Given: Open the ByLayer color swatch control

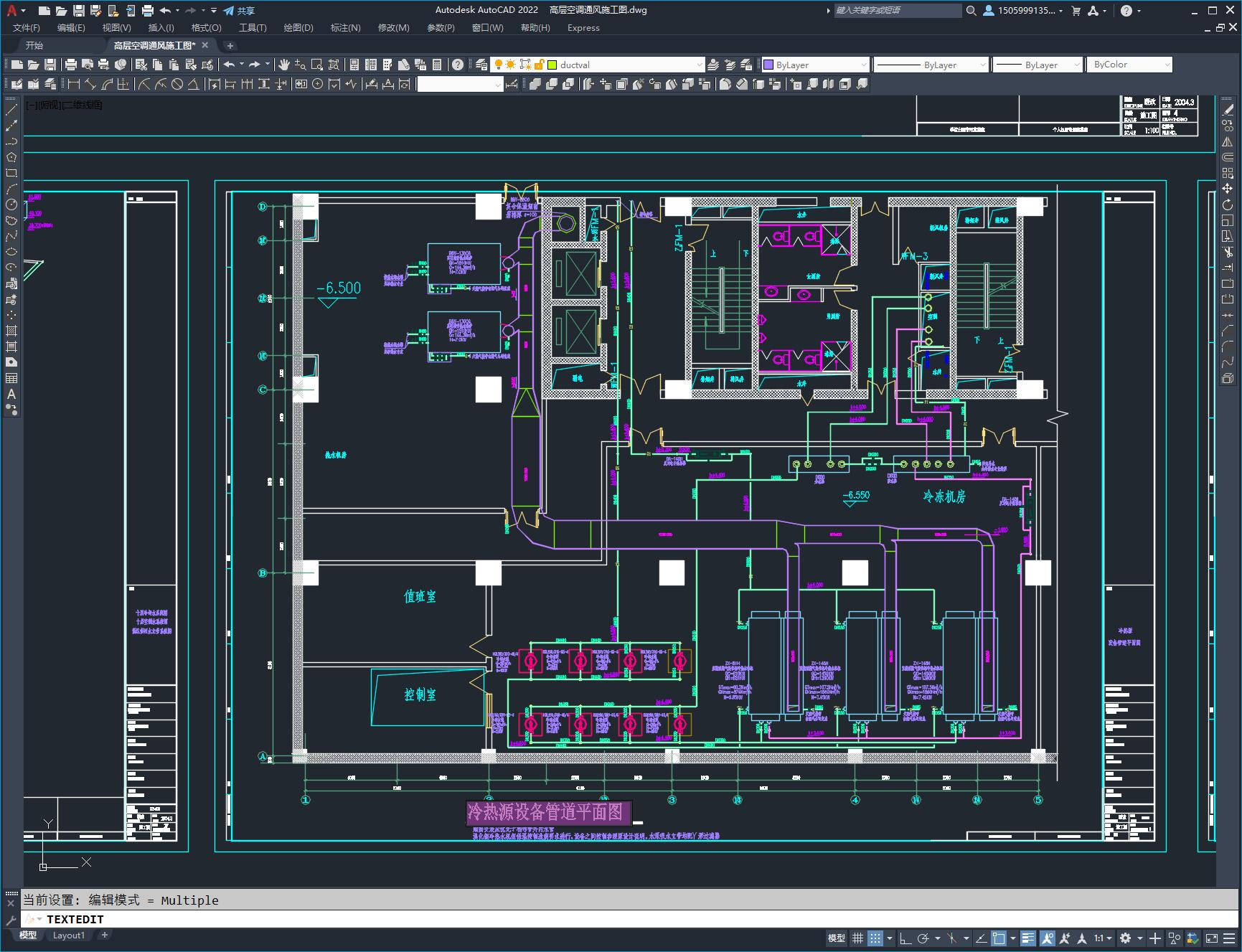Looking at the screenshot, I should [x=815, y=65].
